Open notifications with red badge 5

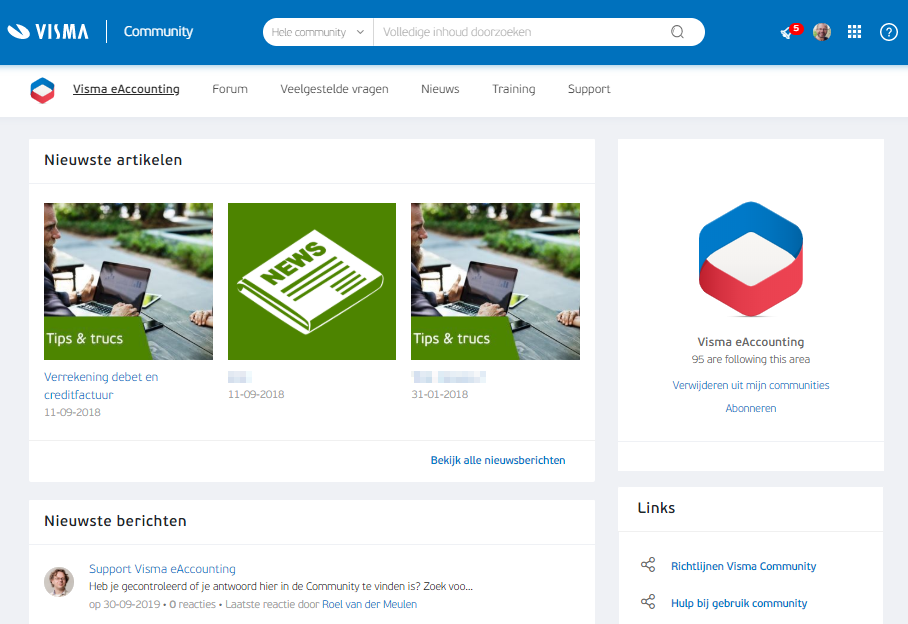pos(790,31)
